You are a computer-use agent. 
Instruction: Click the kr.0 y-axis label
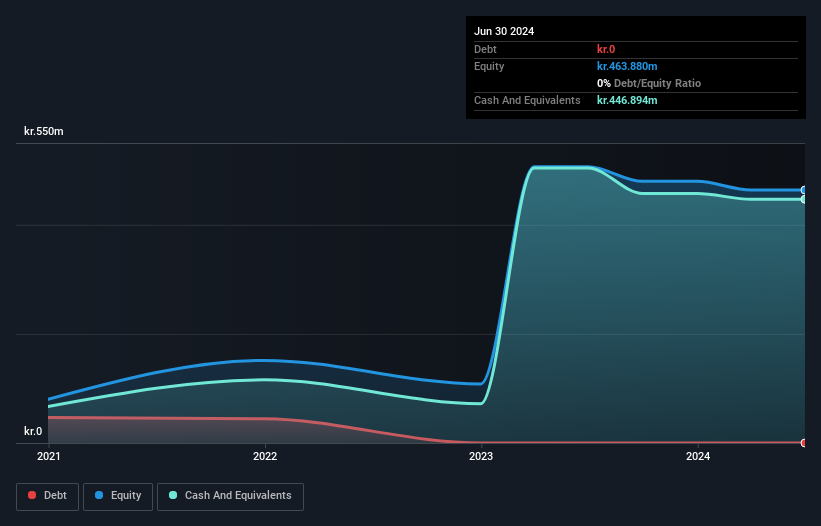coord(33,431)
